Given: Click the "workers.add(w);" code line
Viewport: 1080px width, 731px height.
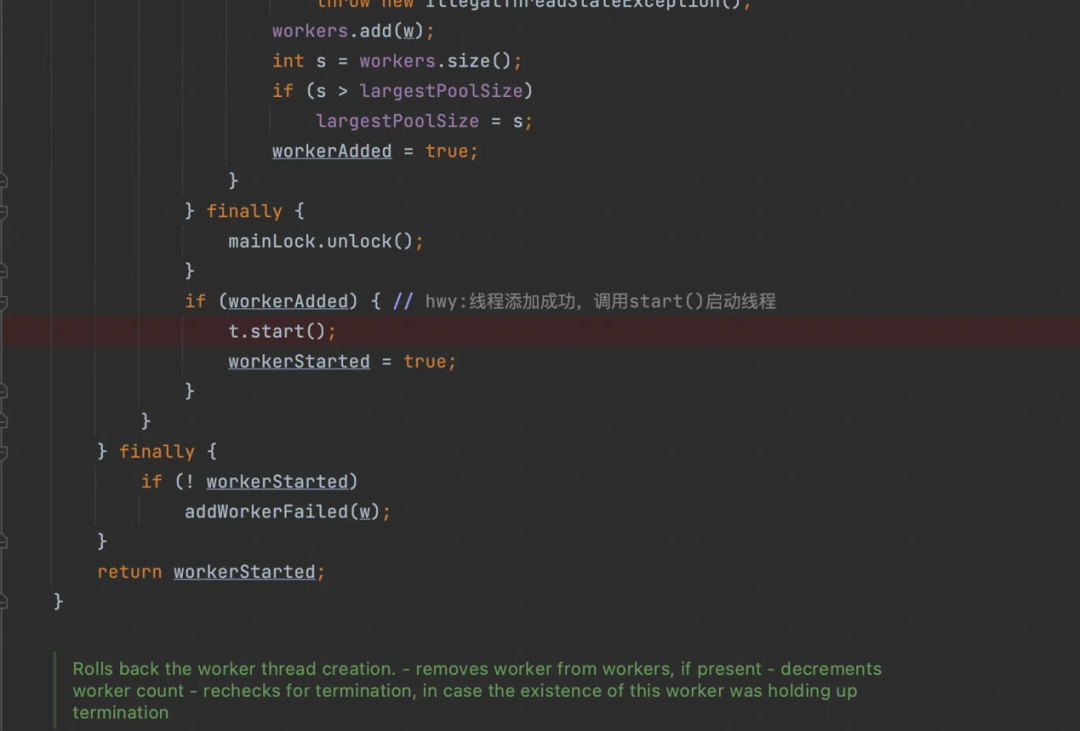Looking at the screenshot, I should [353, 31].
